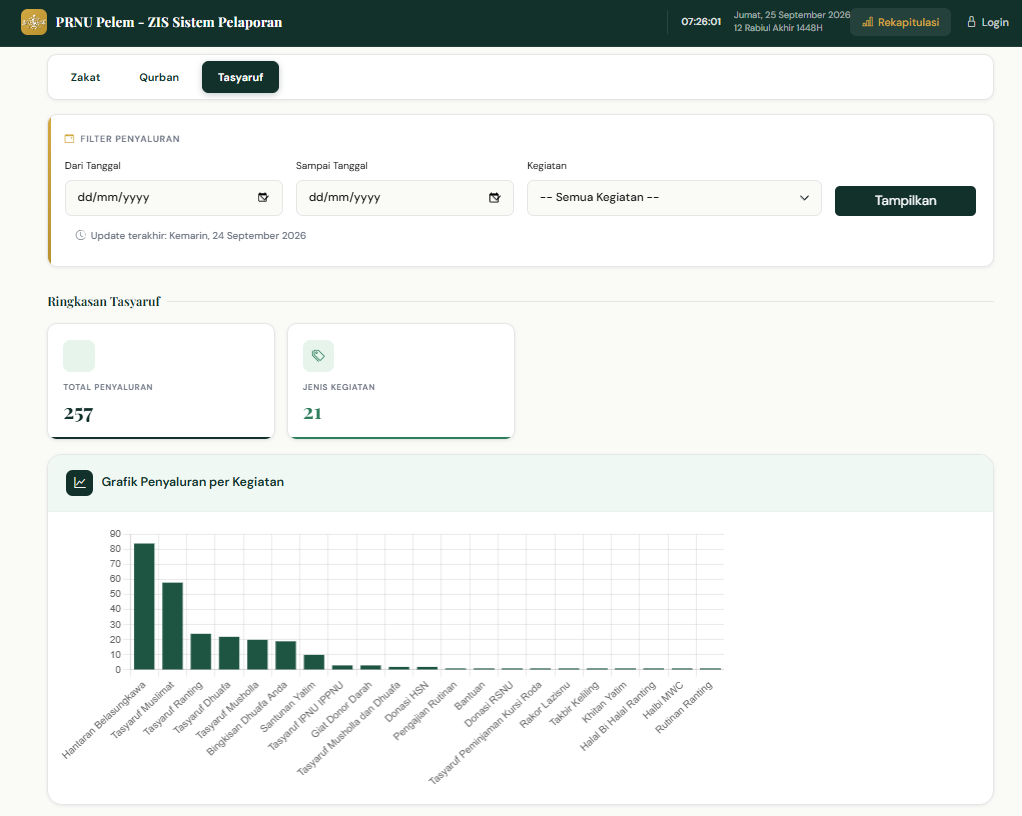Switch to the Zakat tab

[x=85, y=77]
